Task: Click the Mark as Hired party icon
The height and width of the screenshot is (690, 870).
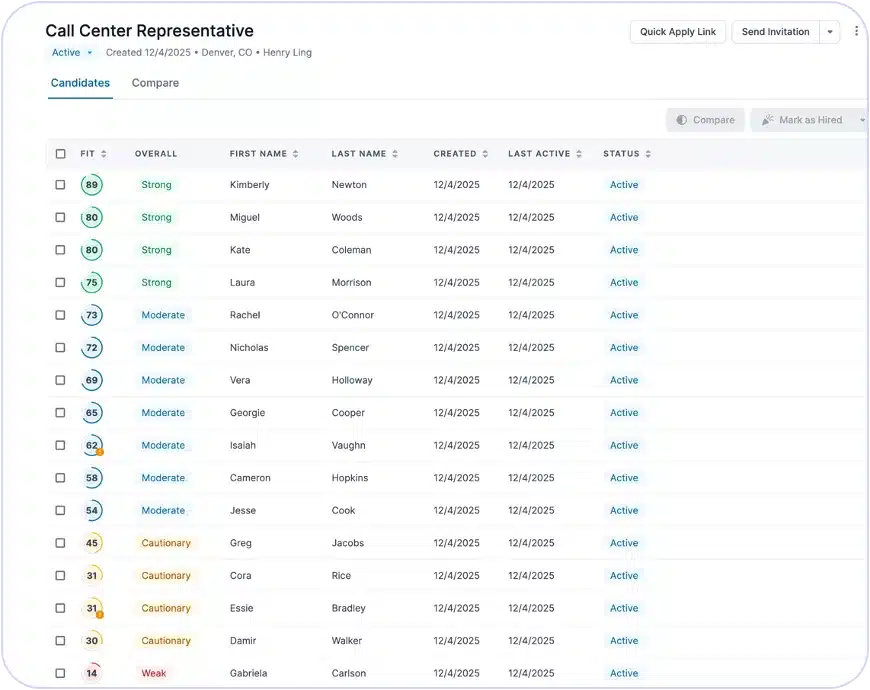Action: point(767,120)
